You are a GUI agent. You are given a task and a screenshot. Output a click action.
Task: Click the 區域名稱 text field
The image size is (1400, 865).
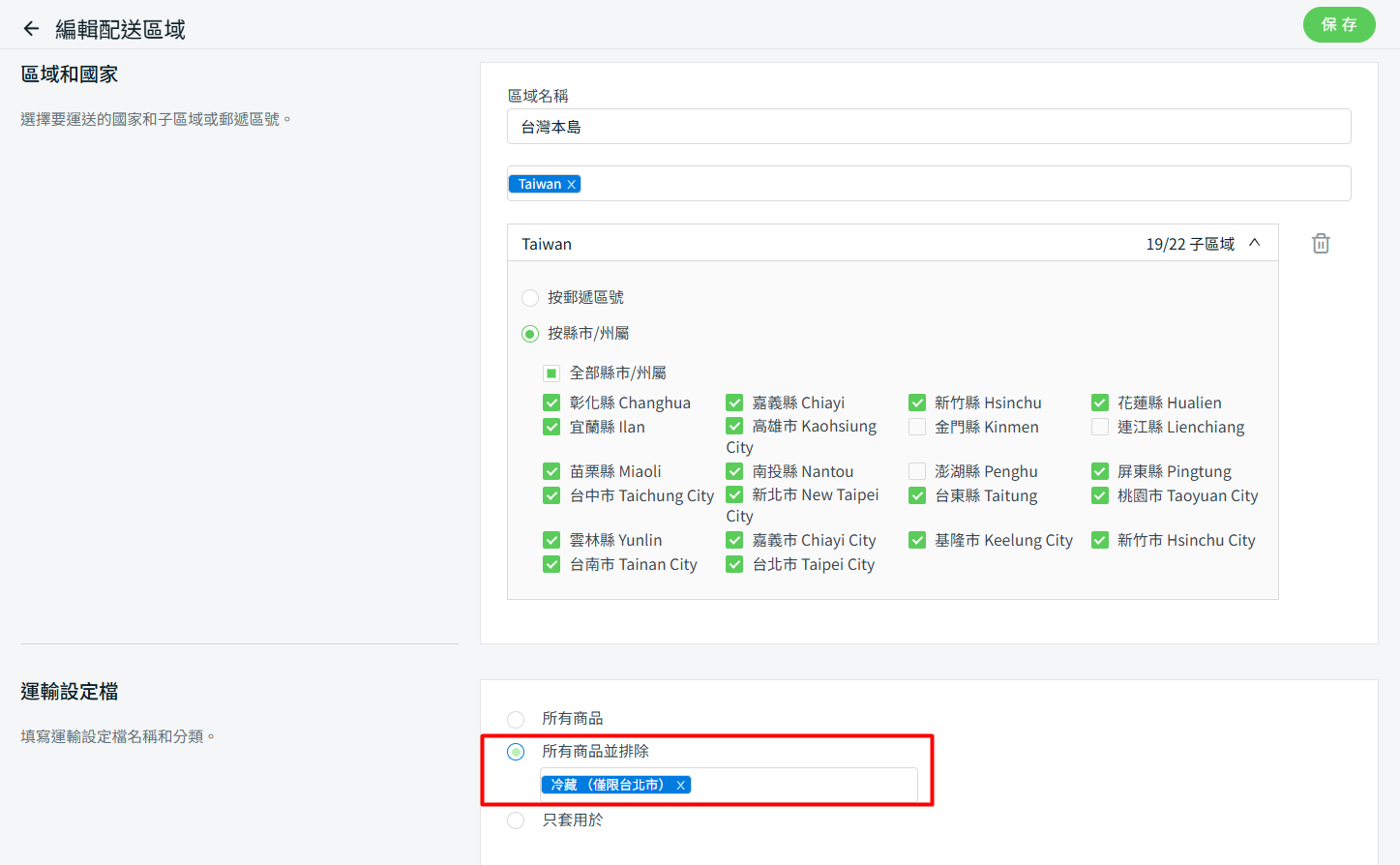[x=929, y=127]
